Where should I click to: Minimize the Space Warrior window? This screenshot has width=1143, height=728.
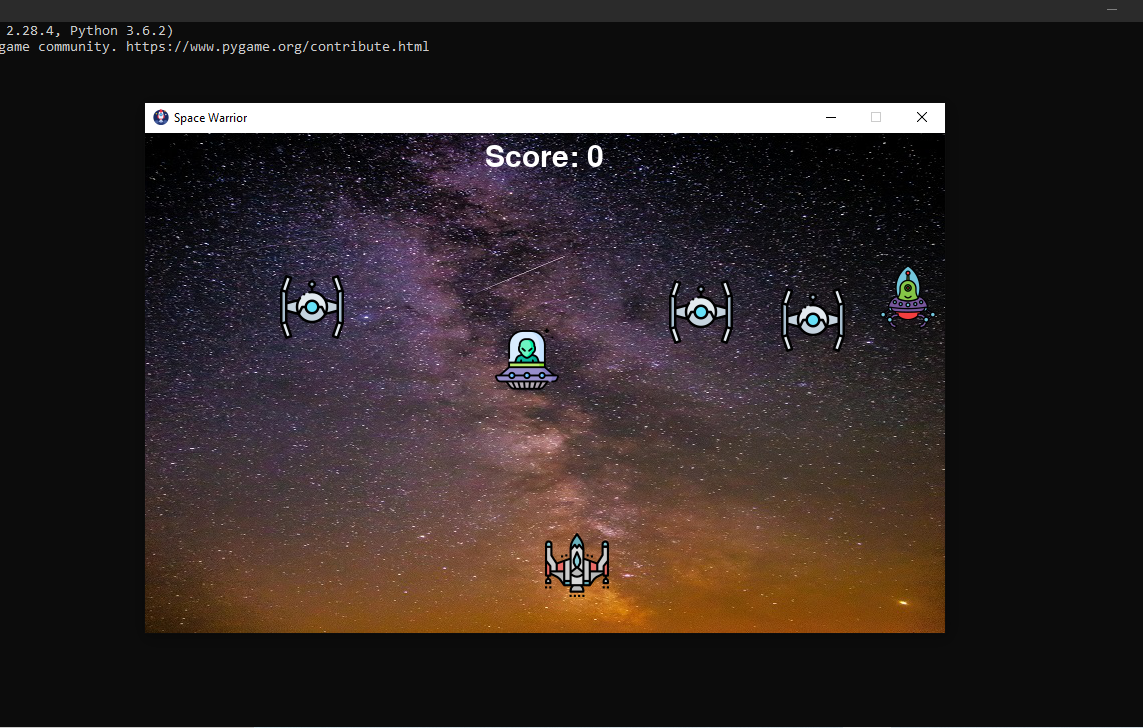coord(830,117)
